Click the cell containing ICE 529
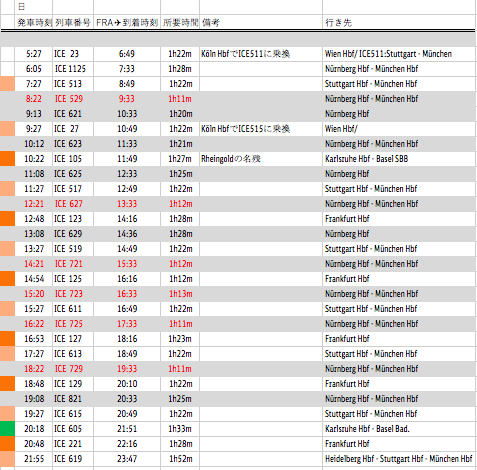The height and width of the screenshot is (470, 477). pyautogui.click(x=73, y=99)
